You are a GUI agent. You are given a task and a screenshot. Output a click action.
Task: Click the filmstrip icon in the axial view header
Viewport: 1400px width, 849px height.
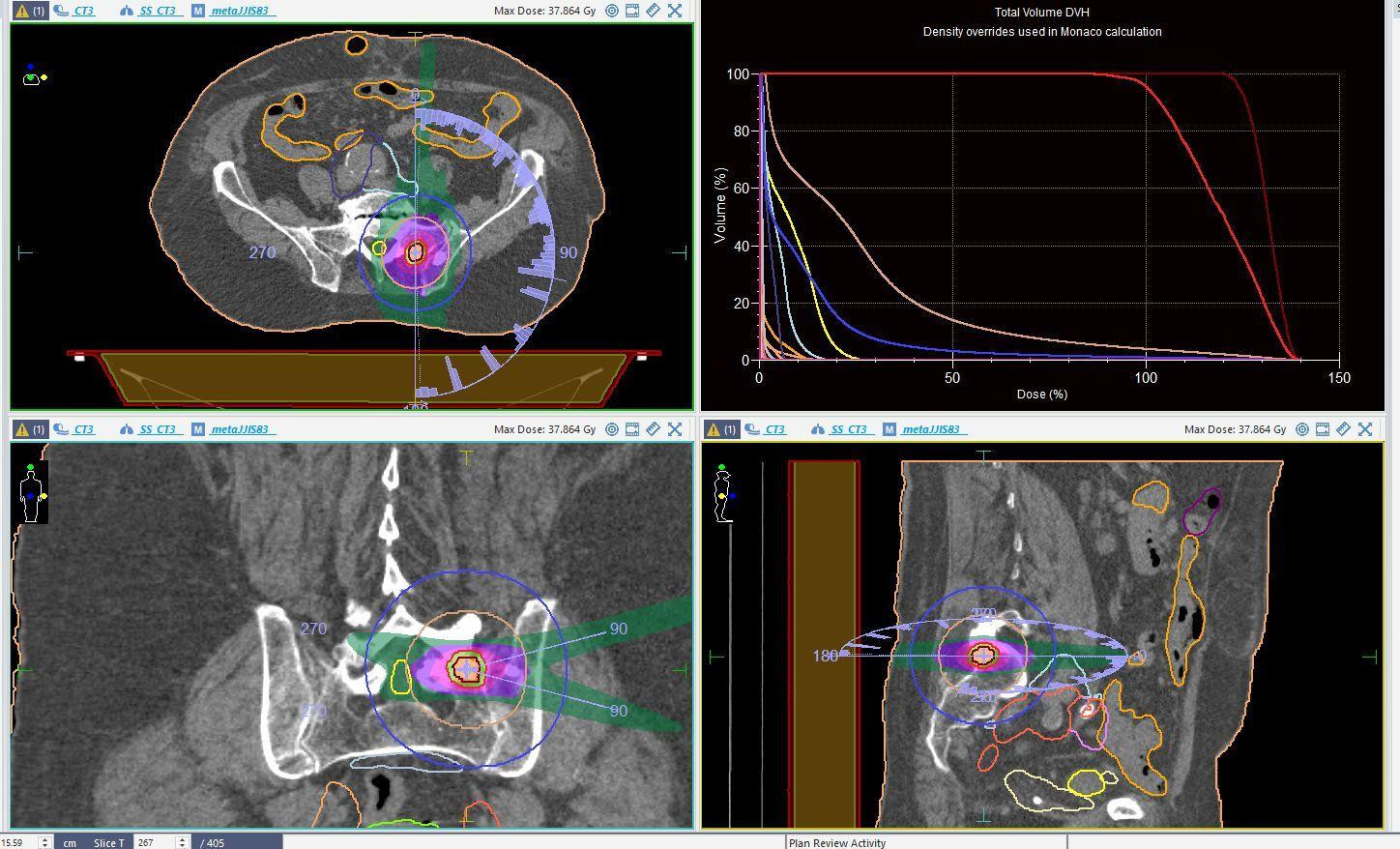pos(632,11)
